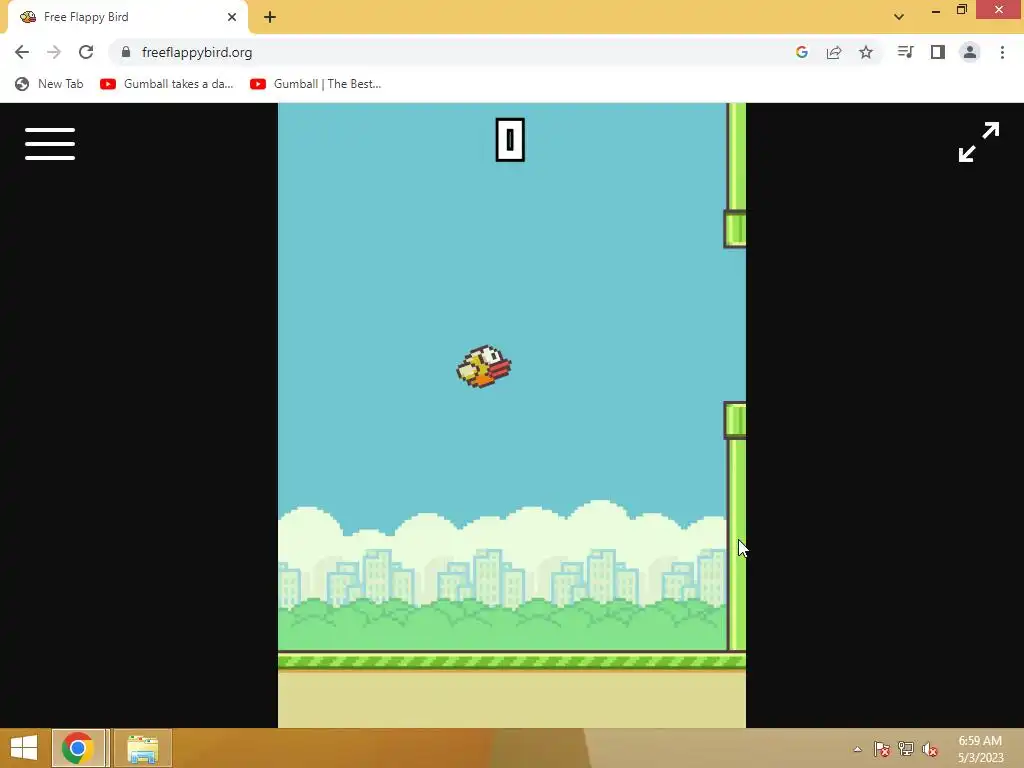Click the Action Center flag icon
The image size is (1024, 768).
tap(882, 749)
